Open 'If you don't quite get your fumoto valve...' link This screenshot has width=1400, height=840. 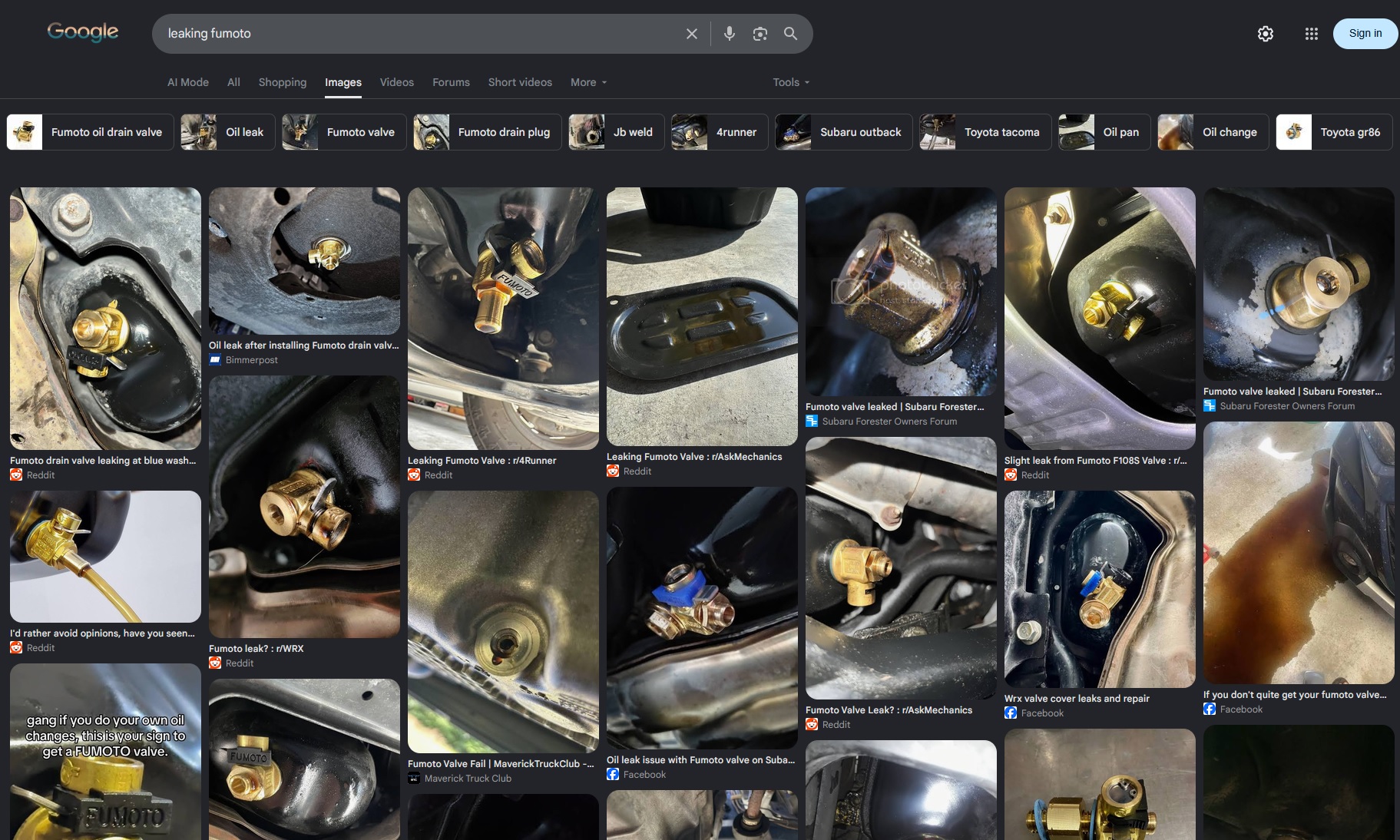[1295, 695]
